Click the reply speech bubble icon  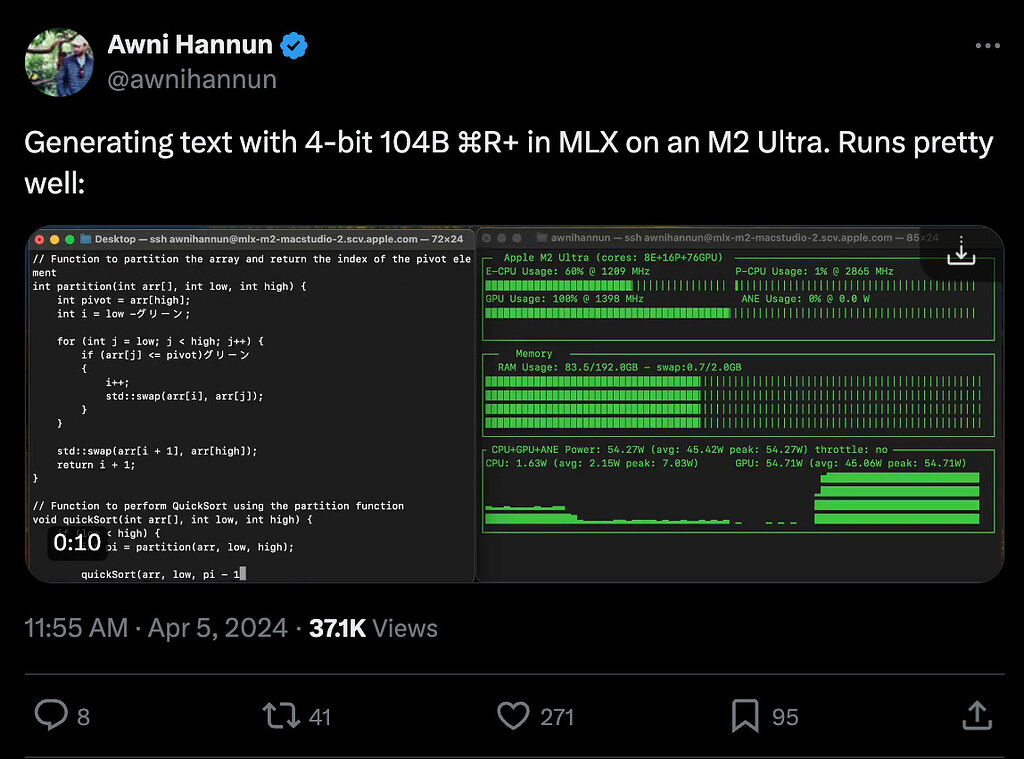click(51, 716)
